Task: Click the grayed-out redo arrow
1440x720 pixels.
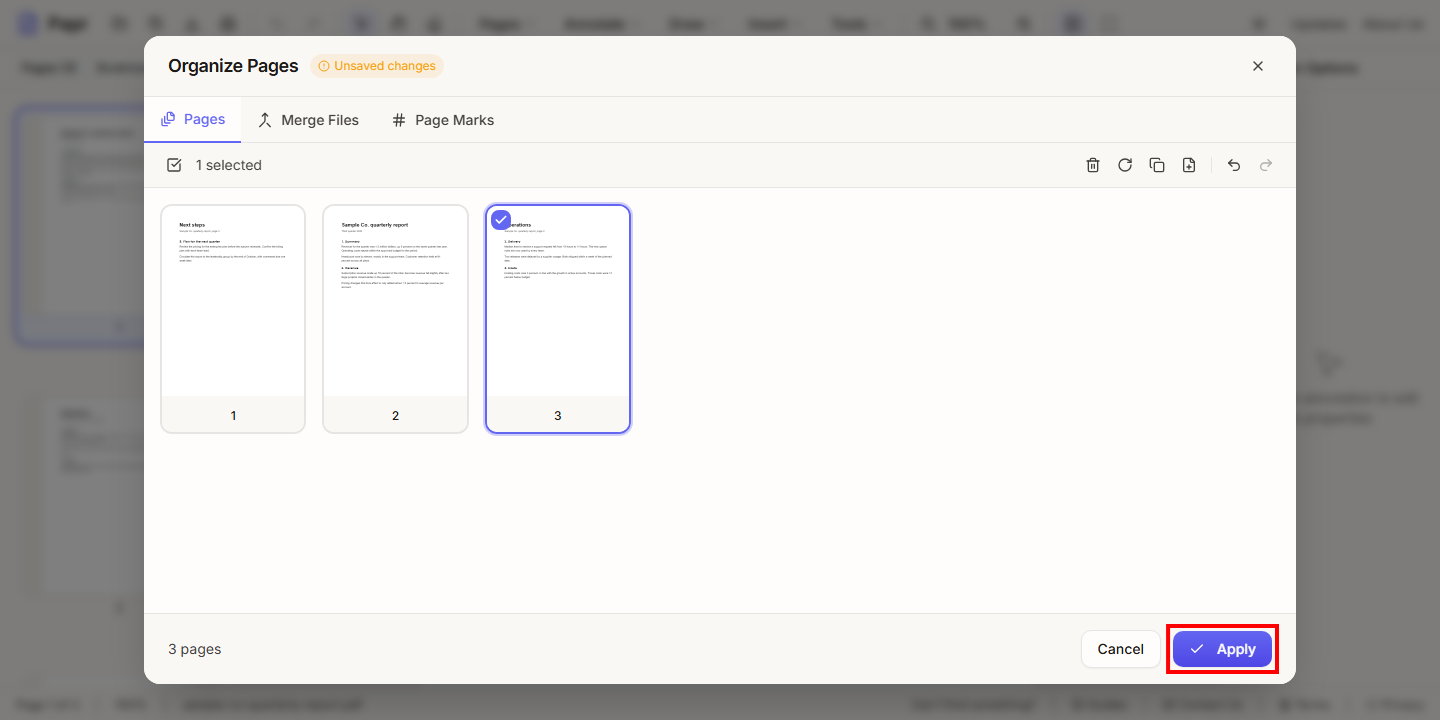Action: [1266, 165]
